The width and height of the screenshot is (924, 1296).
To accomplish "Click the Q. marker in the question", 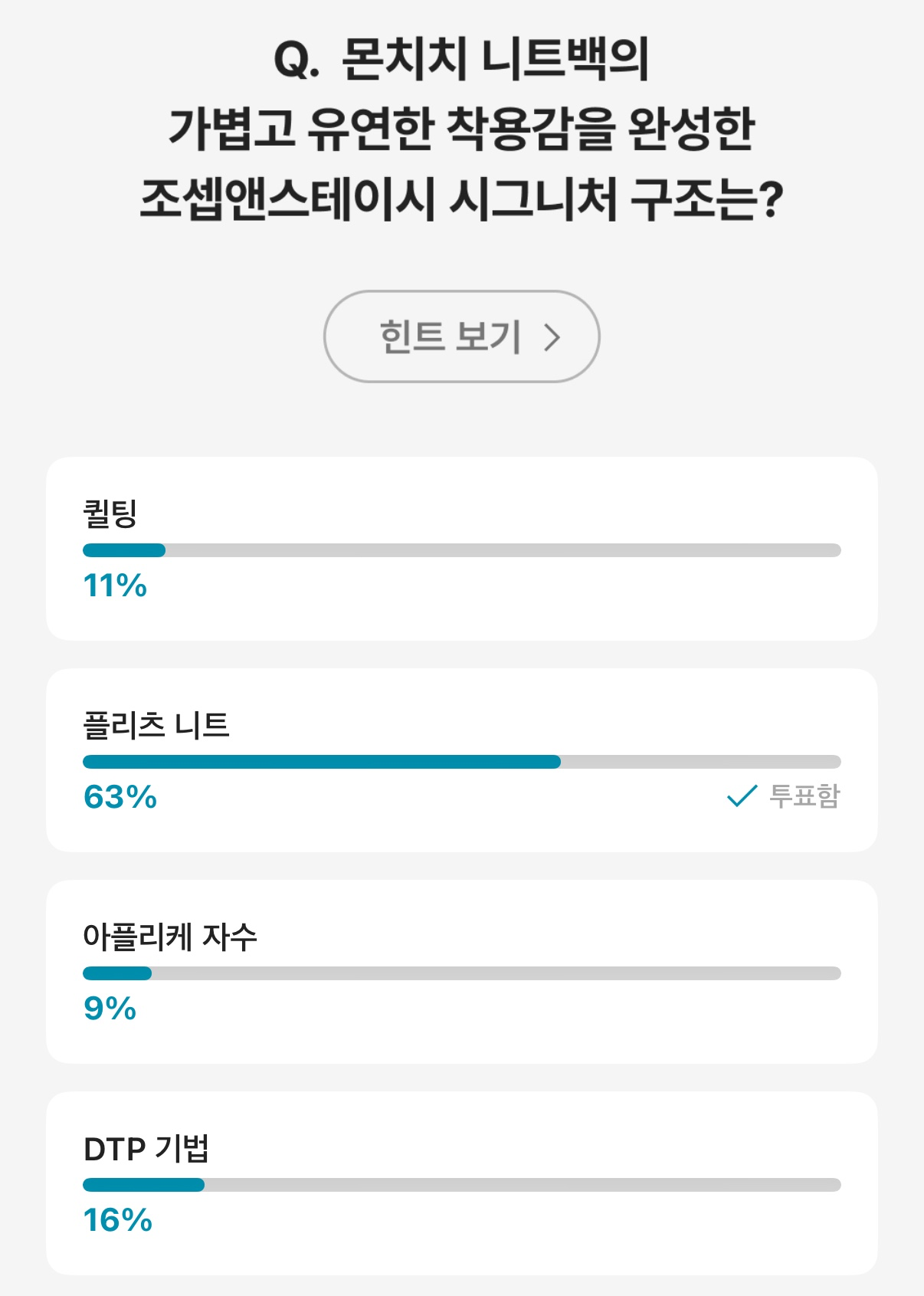I will tap(297, 61).
